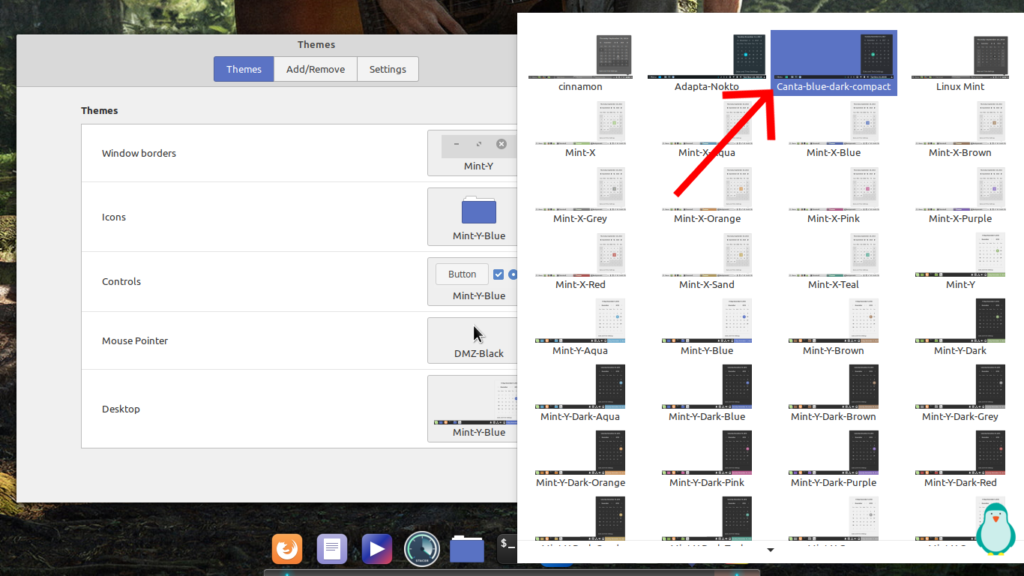Choose the Mint-Y-Dark-Red theme

[960, 459]
